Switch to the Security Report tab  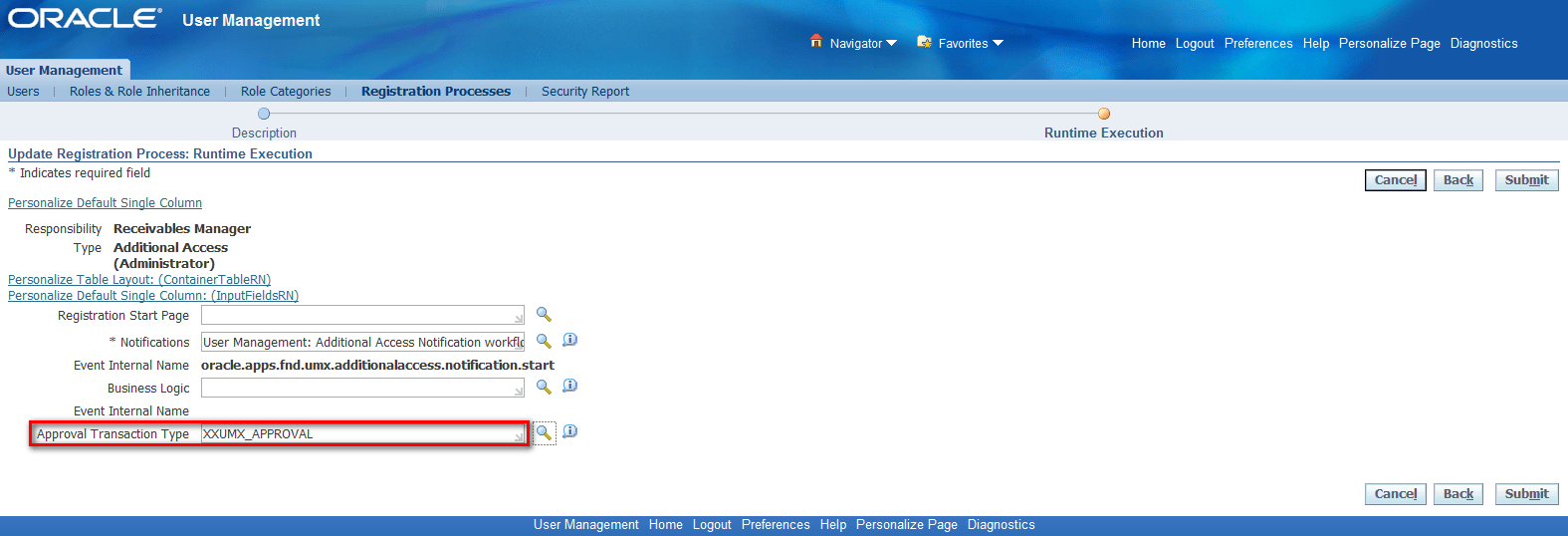click(x=585, y=92)
